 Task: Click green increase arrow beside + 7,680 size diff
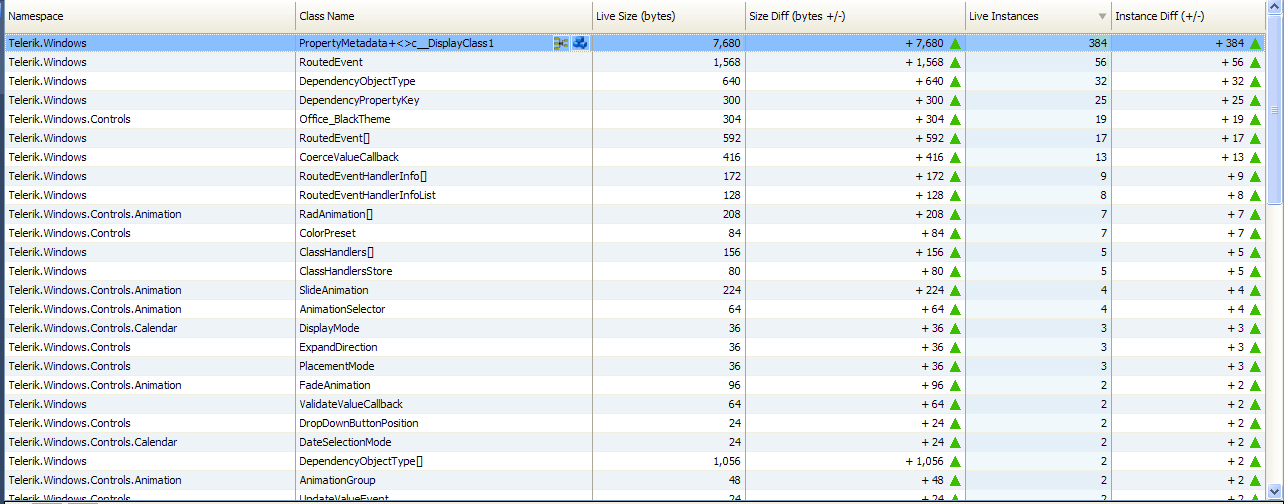955,44
